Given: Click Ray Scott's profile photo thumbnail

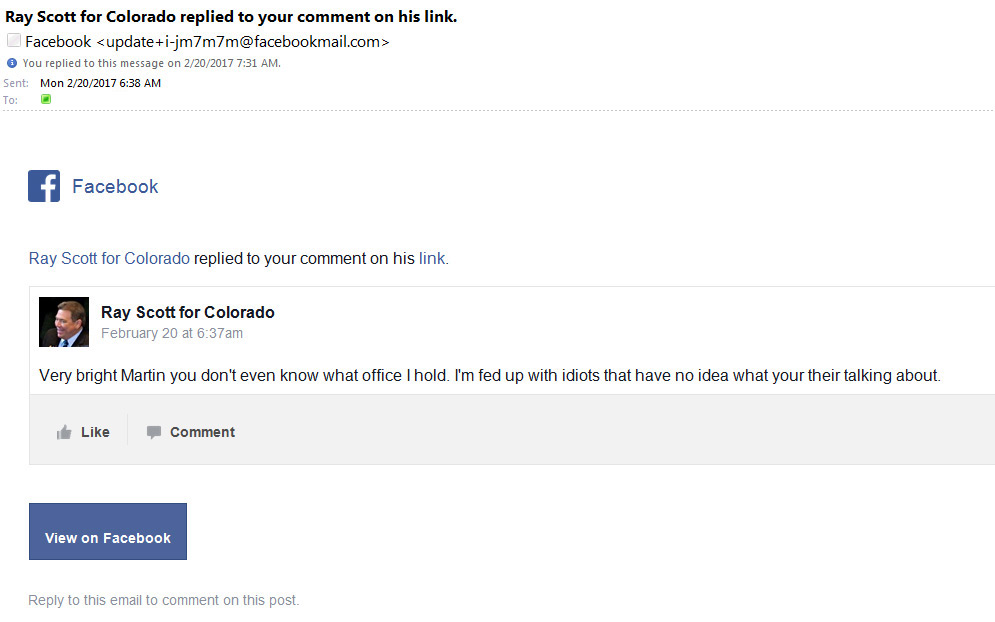Looking at the screenshot, I should [x=64, y=322].
